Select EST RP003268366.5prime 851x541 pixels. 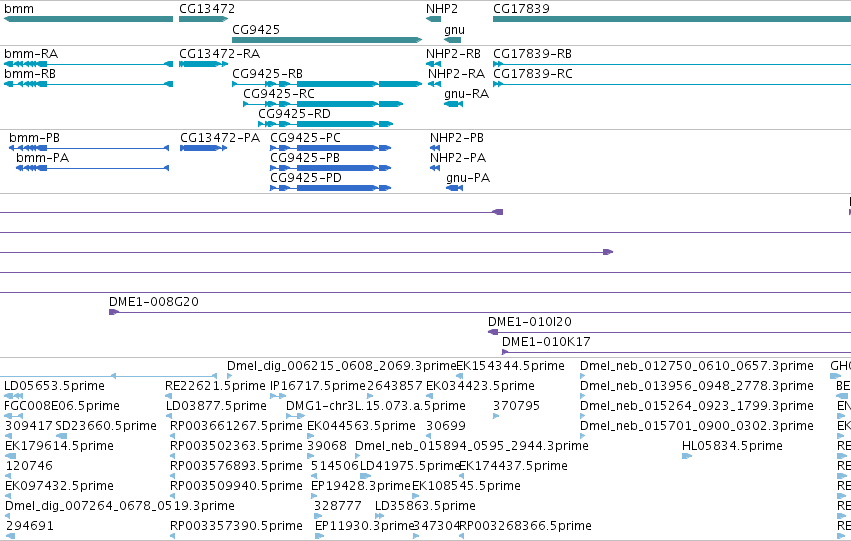[x=461, y=536]
